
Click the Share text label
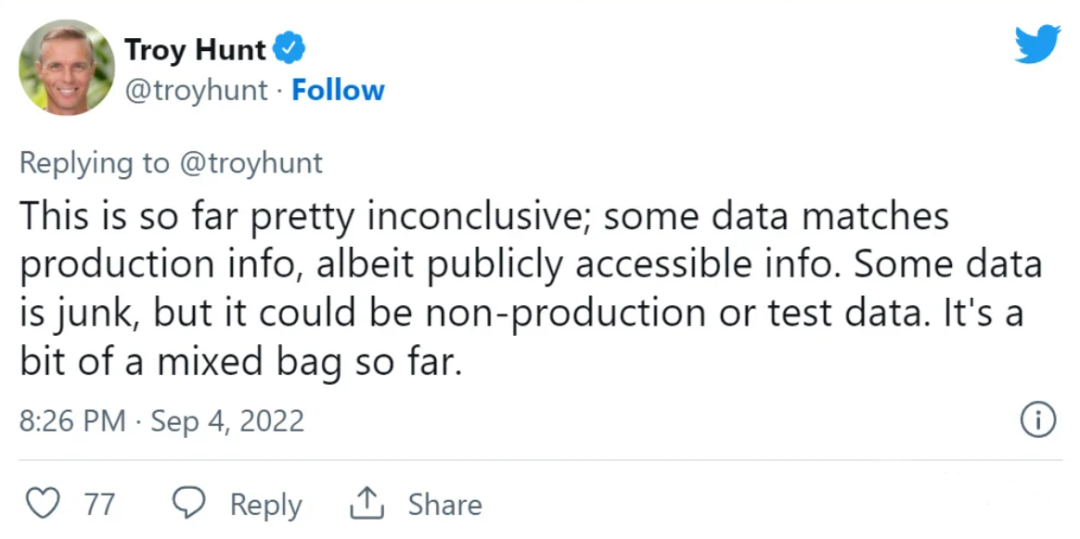[x=445, y=505]
